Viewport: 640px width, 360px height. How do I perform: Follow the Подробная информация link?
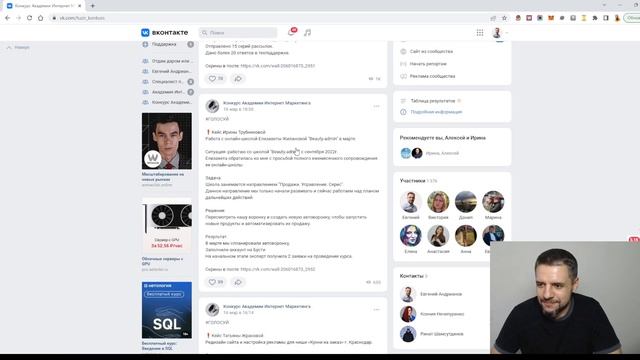(436, 112)
